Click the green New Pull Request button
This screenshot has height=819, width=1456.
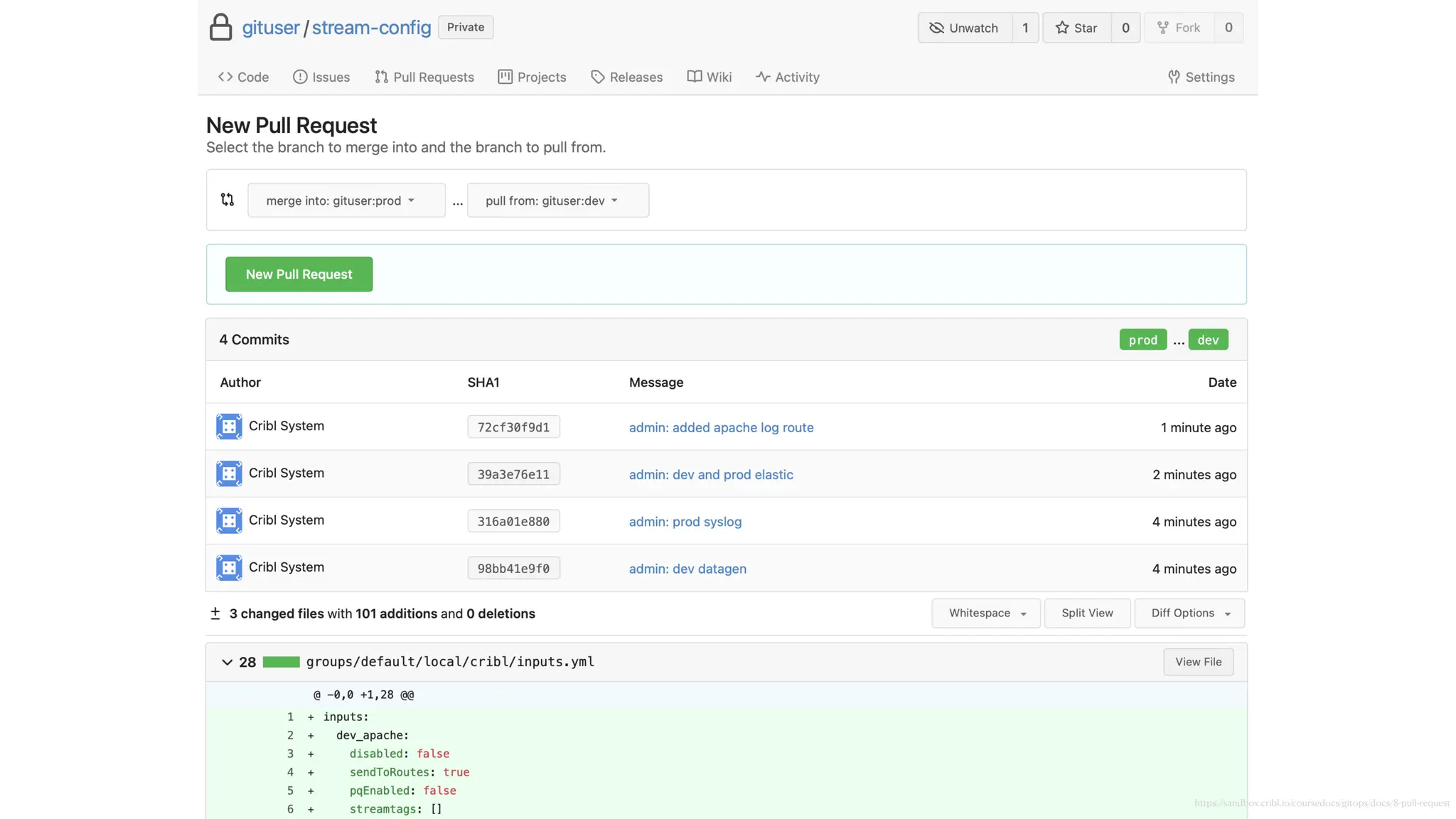click(x=299, y=274)
